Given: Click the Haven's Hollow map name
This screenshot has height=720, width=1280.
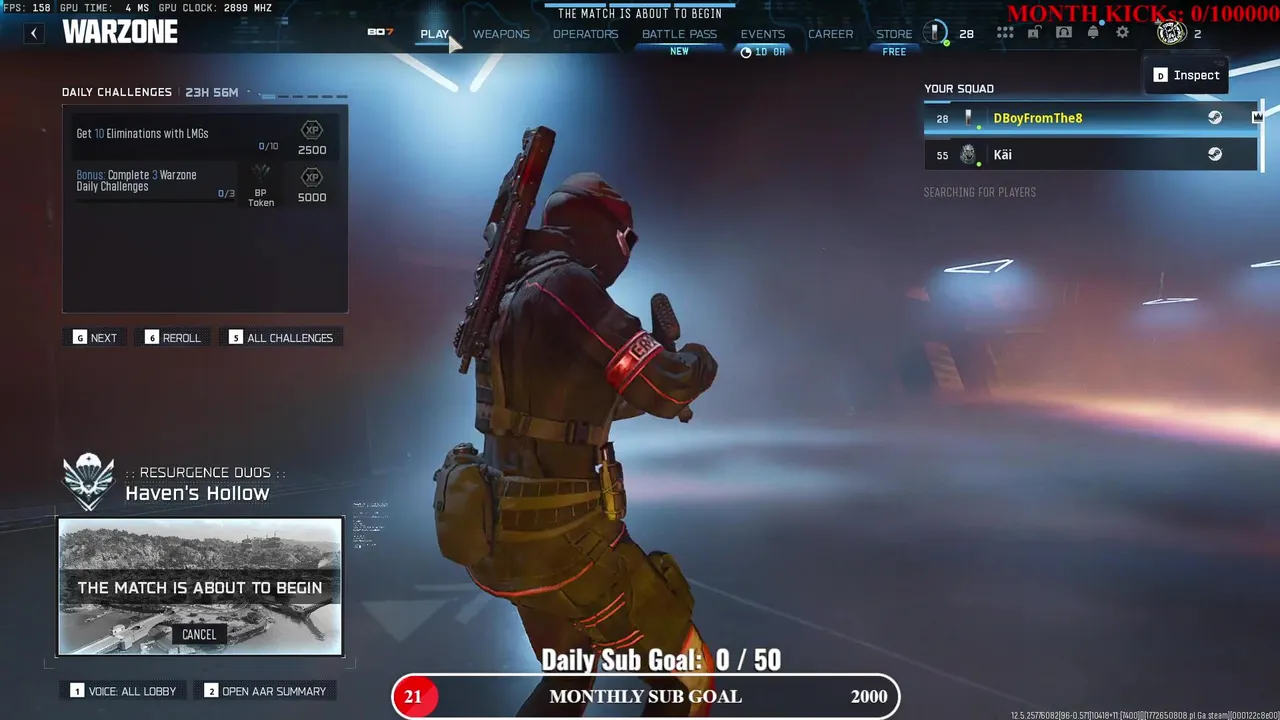Looking at the screenshot, I should 197,493.
